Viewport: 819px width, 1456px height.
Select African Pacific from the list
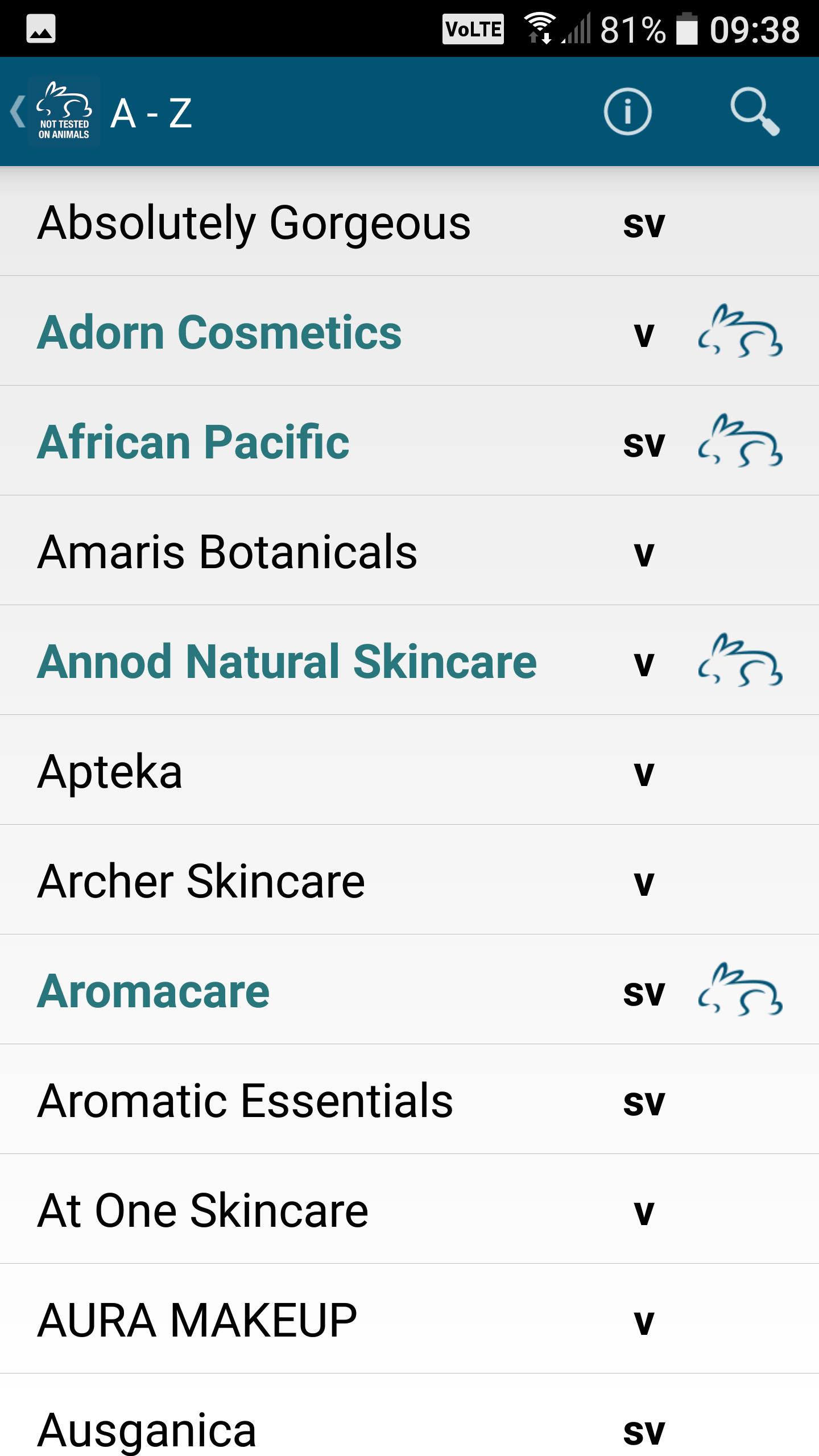(x=193, y=442)
